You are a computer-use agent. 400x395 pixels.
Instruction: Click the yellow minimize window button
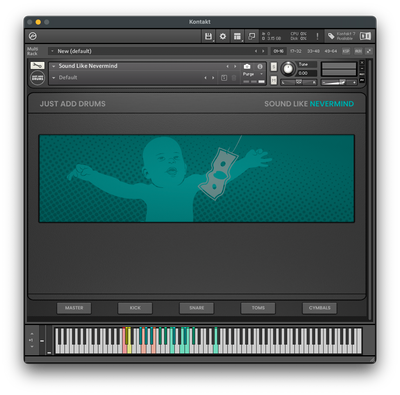[x=38, y=22]
